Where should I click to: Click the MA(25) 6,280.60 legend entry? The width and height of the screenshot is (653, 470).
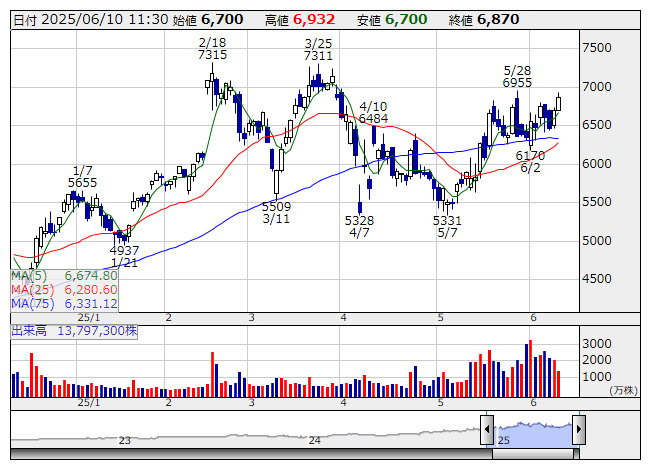(64, 290)
